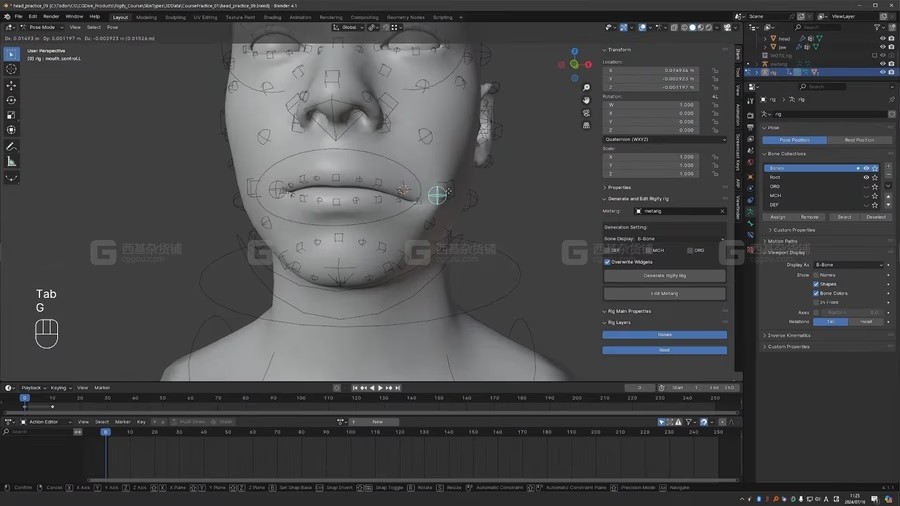Open the Bone Display B-Bone dropdown
This screenshot has width=900, height=506.
[680, 239]
